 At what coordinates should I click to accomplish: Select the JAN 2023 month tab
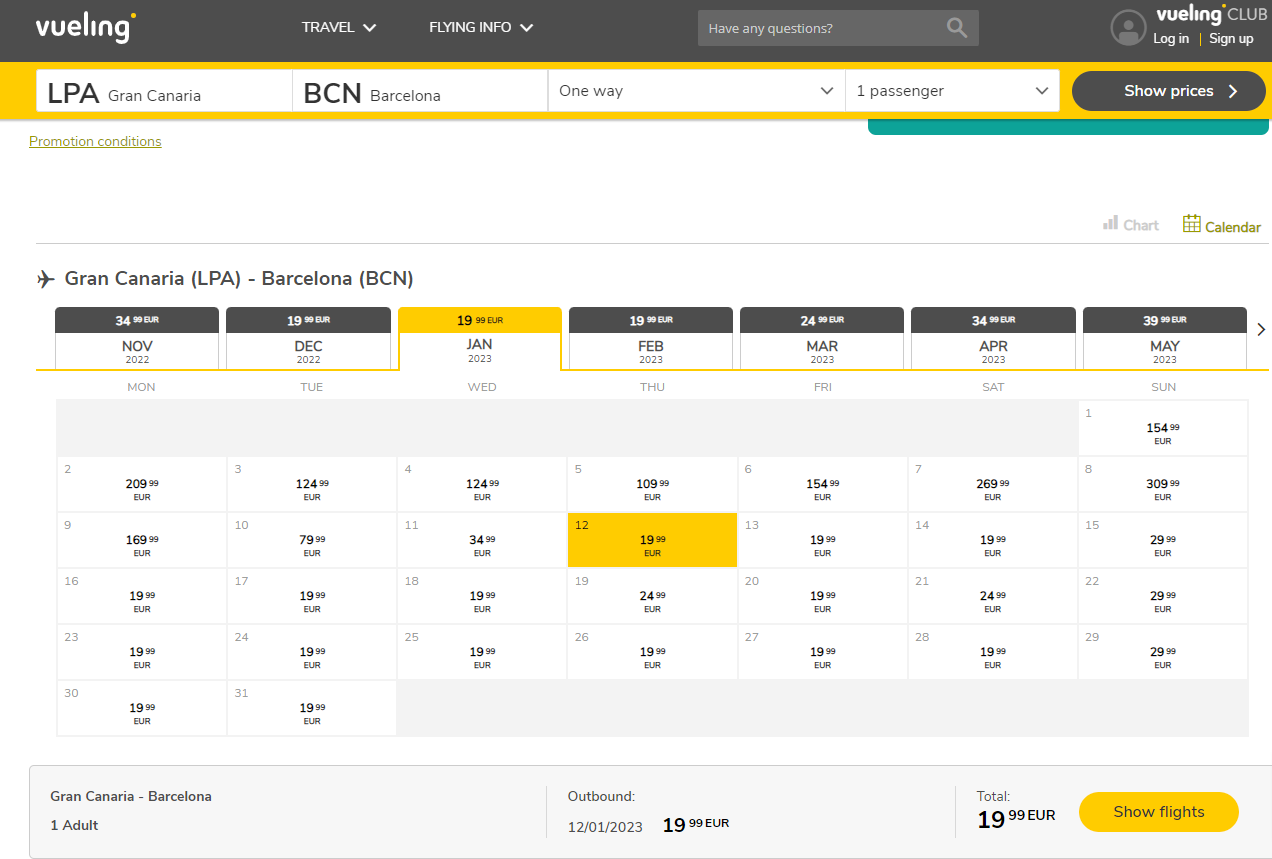480,338
